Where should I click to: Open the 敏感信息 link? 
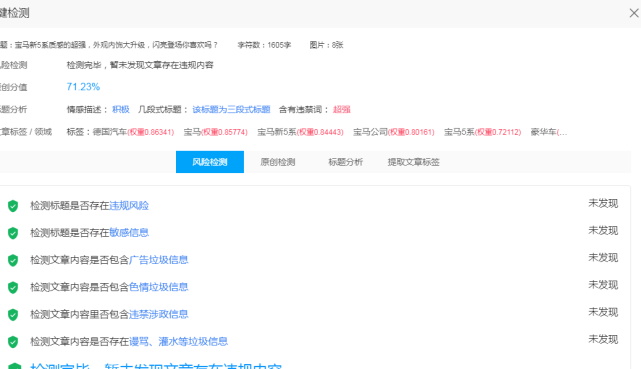[129, 233]
